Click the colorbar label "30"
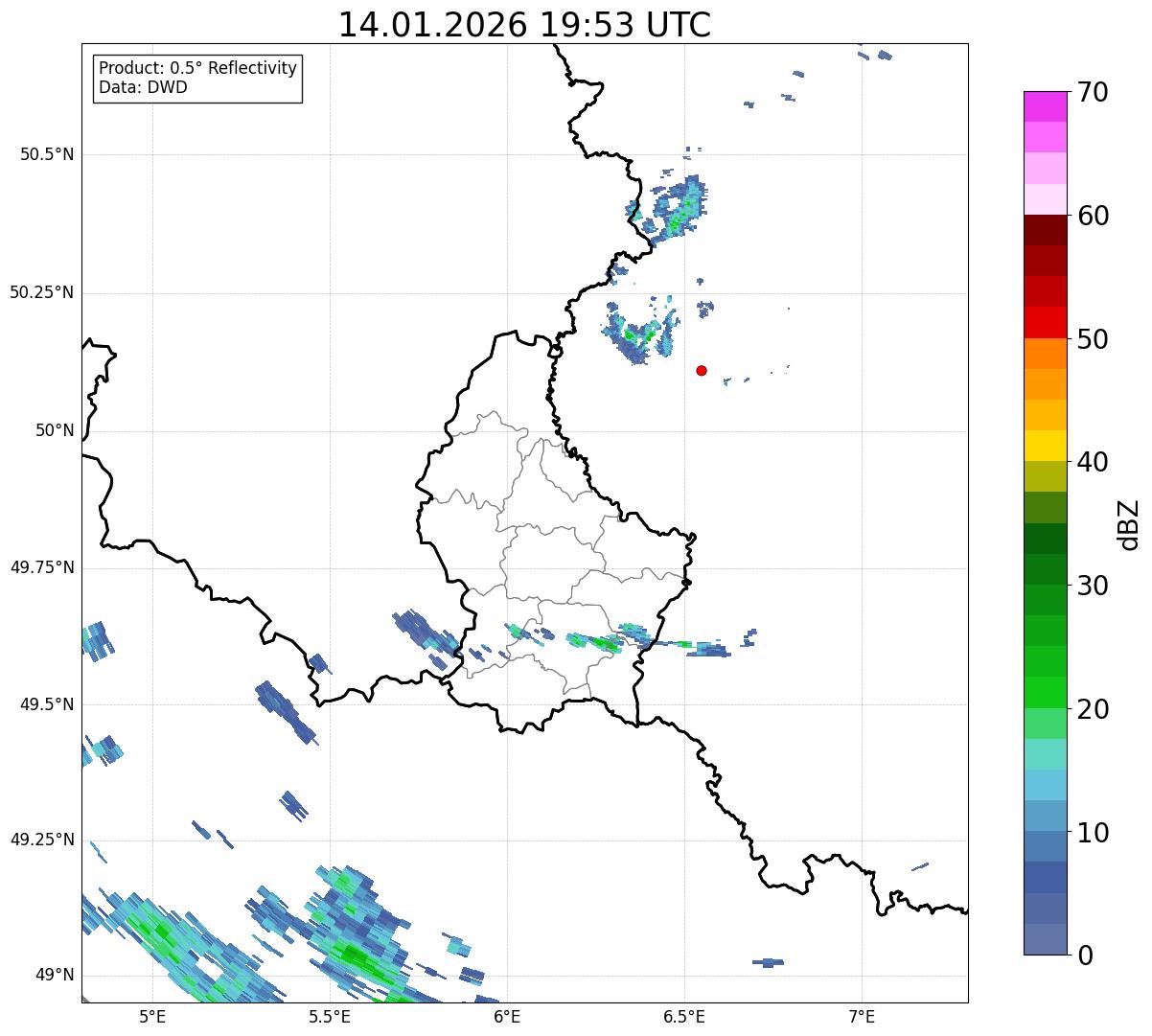The height and width of the screenshot is (1036, 1152). pos(1094,586)
